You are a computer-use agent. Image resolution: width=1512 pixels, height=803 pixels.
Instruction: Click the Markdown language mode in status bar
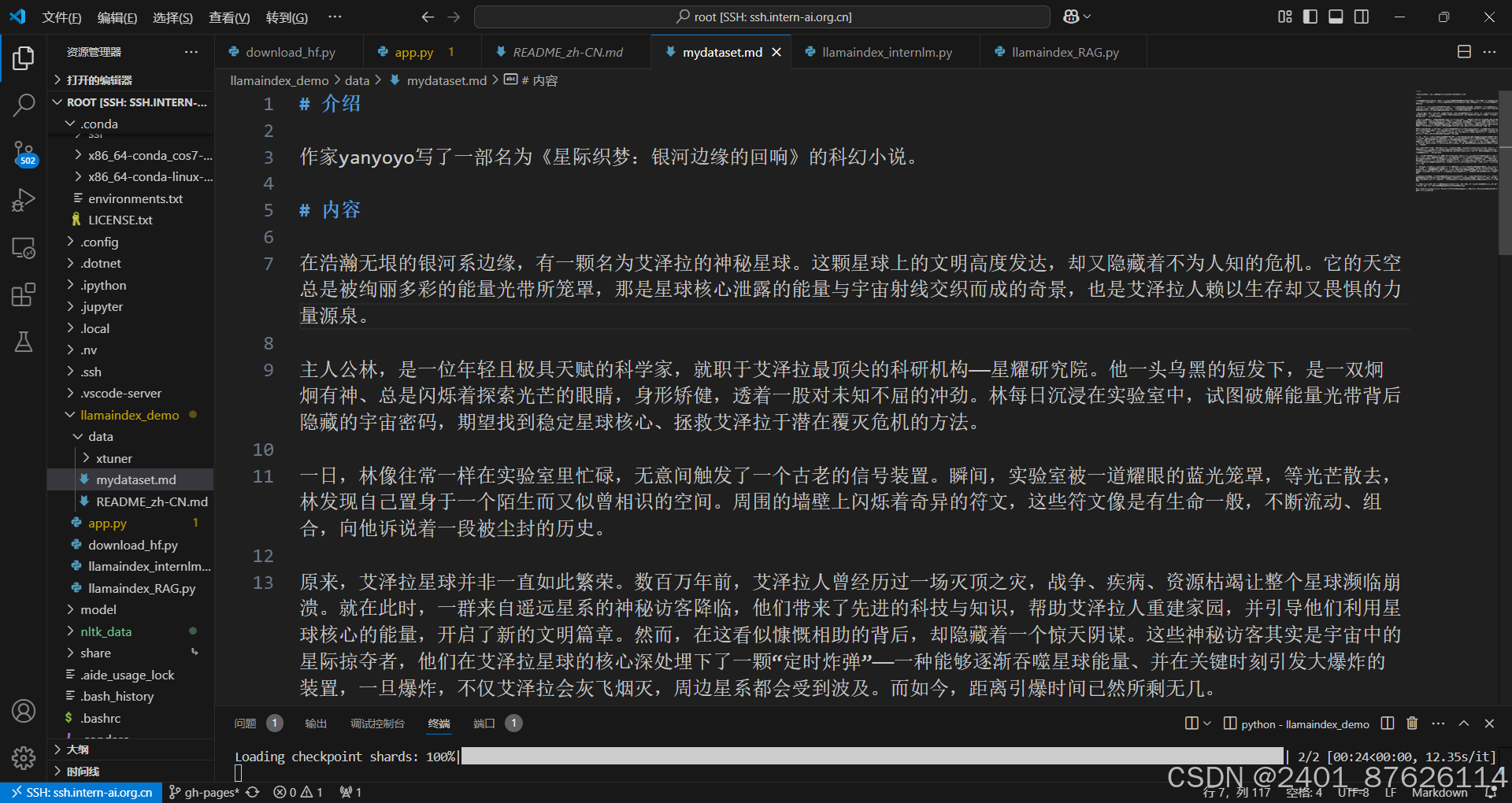1440,792
